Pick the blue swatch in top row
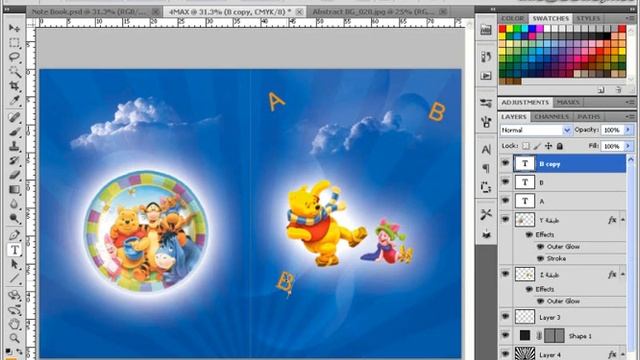 (532, 29)
